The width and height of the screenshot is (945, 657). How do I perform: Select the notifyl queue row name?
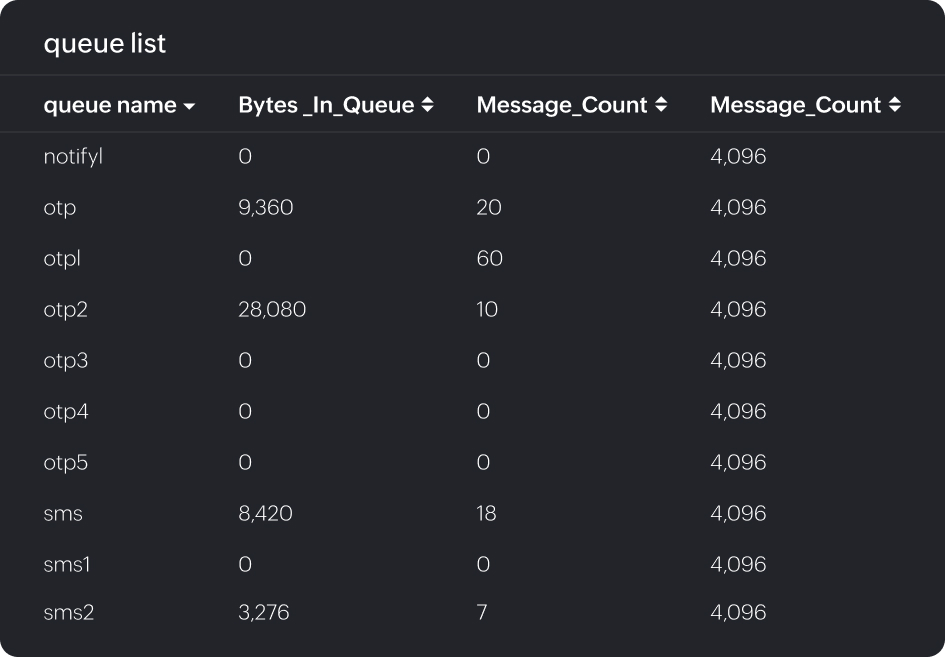pyautogui.click(x=73, y=157)
